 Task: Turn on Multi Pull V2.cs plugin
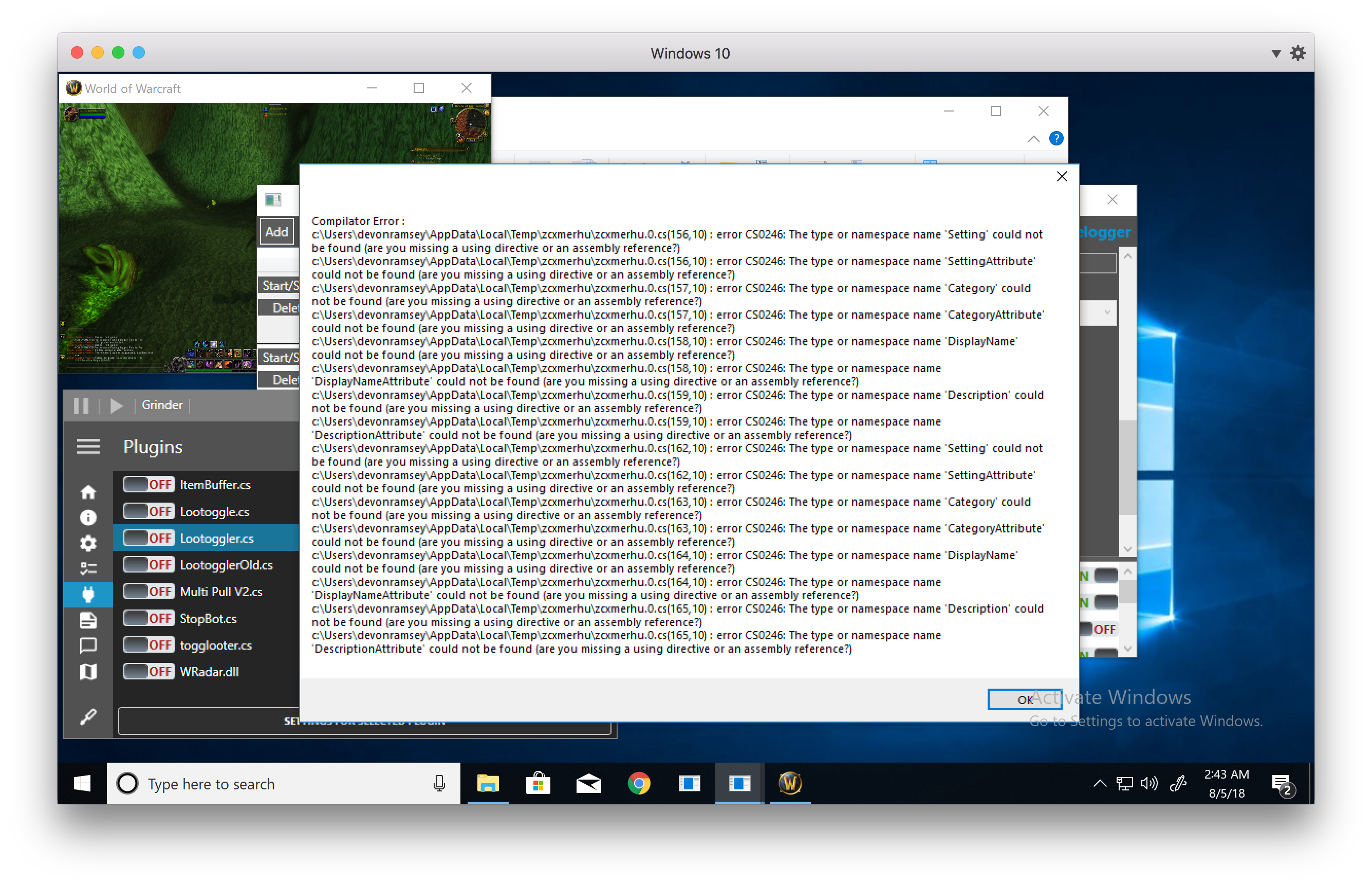tap(149, 592)
